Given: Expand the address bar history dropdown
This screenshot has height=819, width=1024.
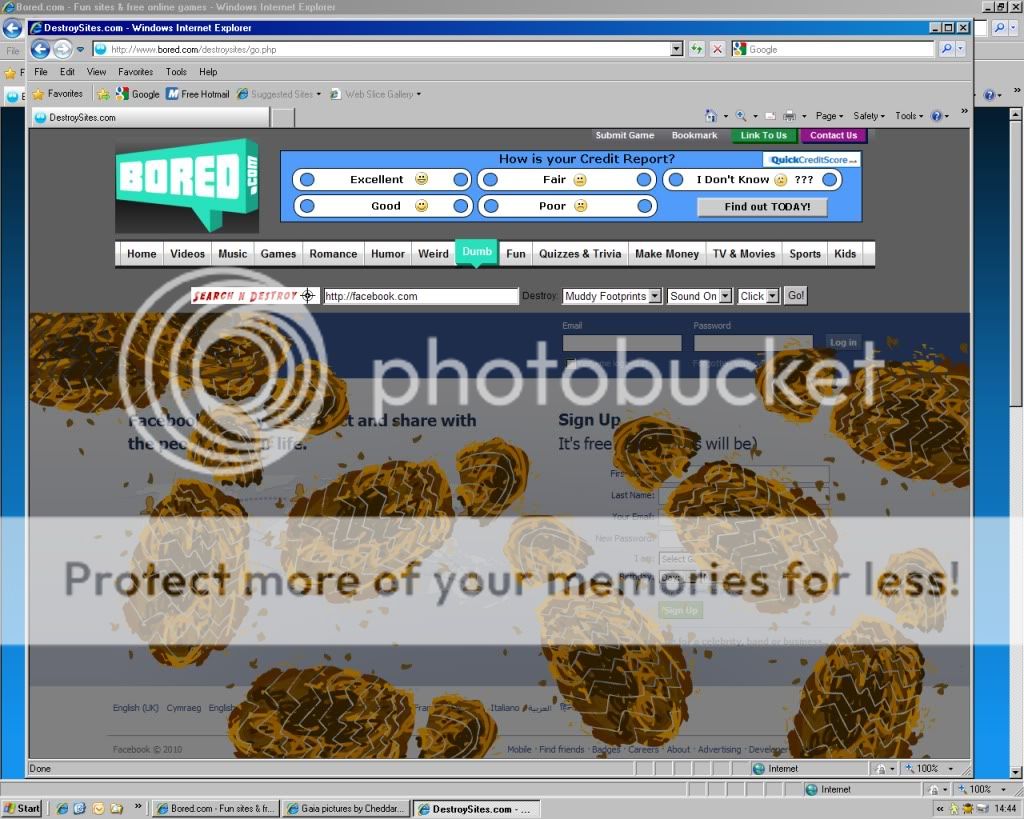Looking at the screenshot, I should [677, 49].
